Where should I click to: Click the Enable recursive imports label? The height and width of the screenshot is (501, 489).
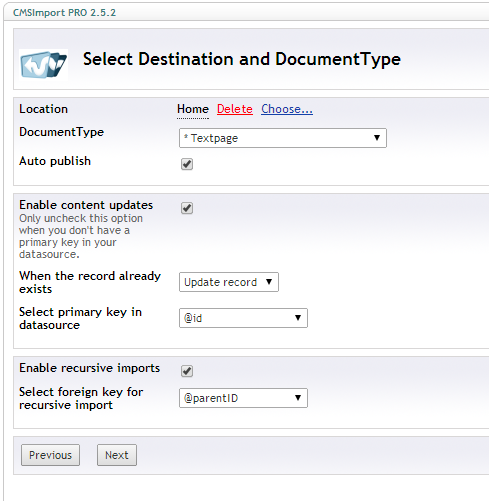(89, 368)
